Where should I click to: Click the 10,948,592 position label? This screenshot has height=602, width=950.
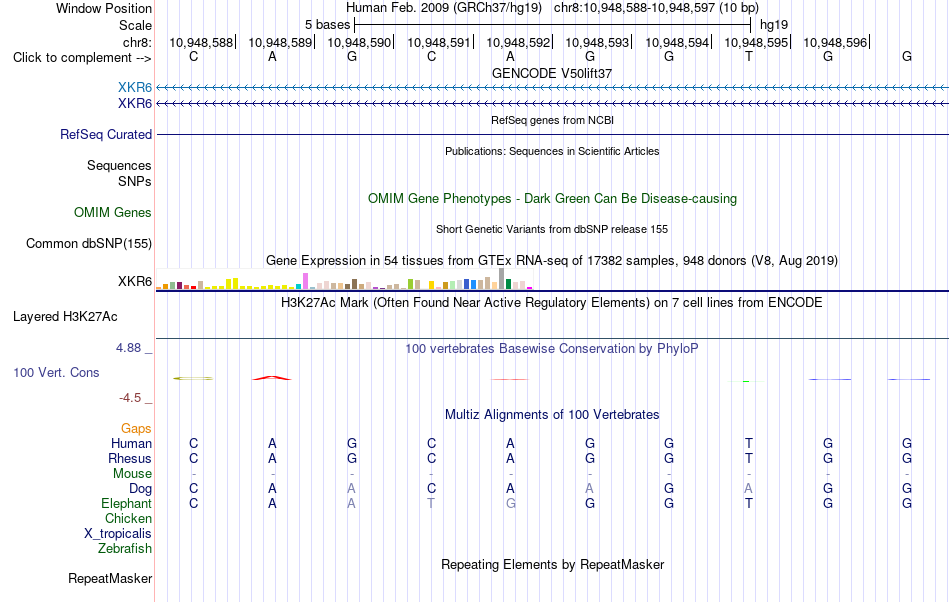518,42
